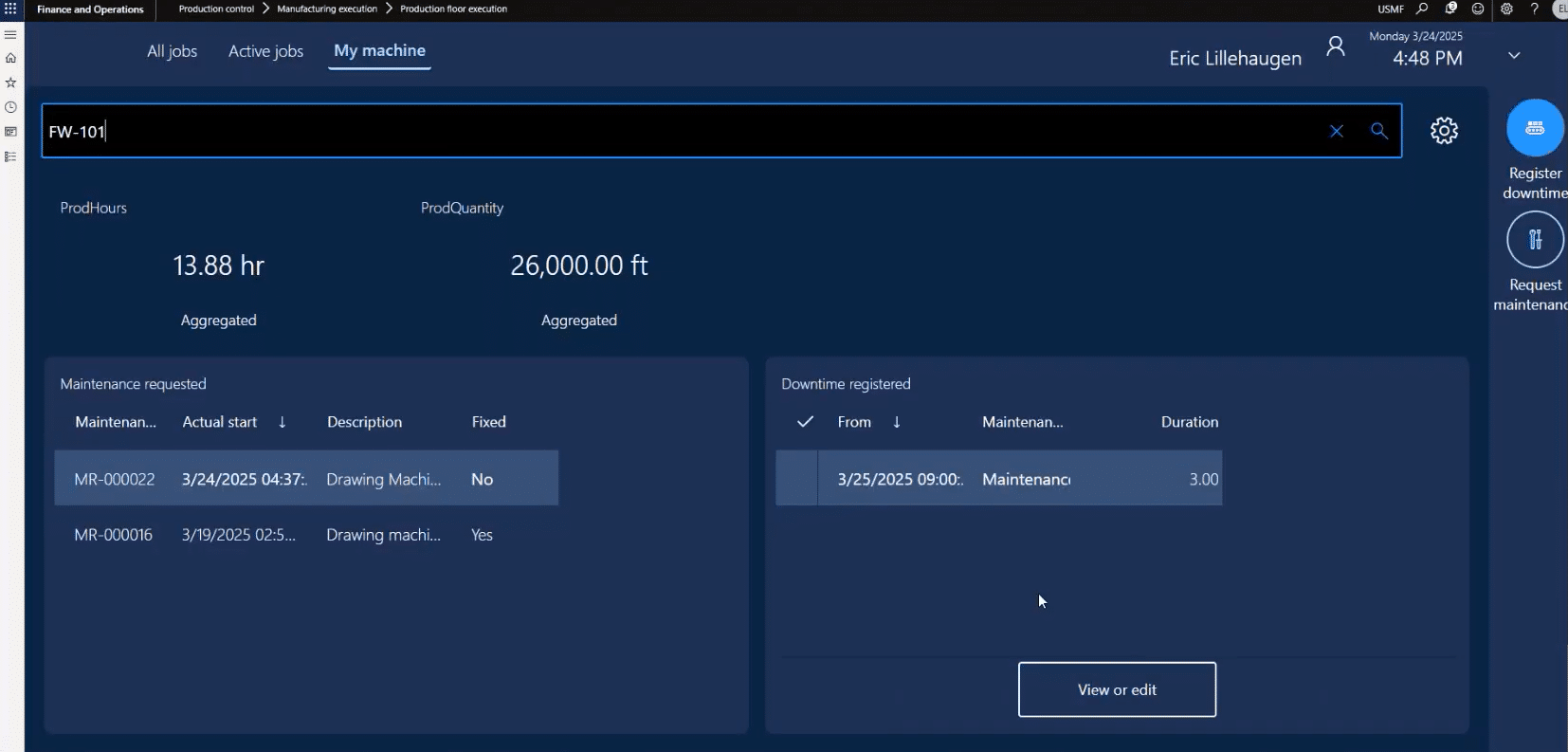The width and height of the screenshot is (1568, 752).
Task: Click the View or edit button
Action: click(x=1116, y=689)
